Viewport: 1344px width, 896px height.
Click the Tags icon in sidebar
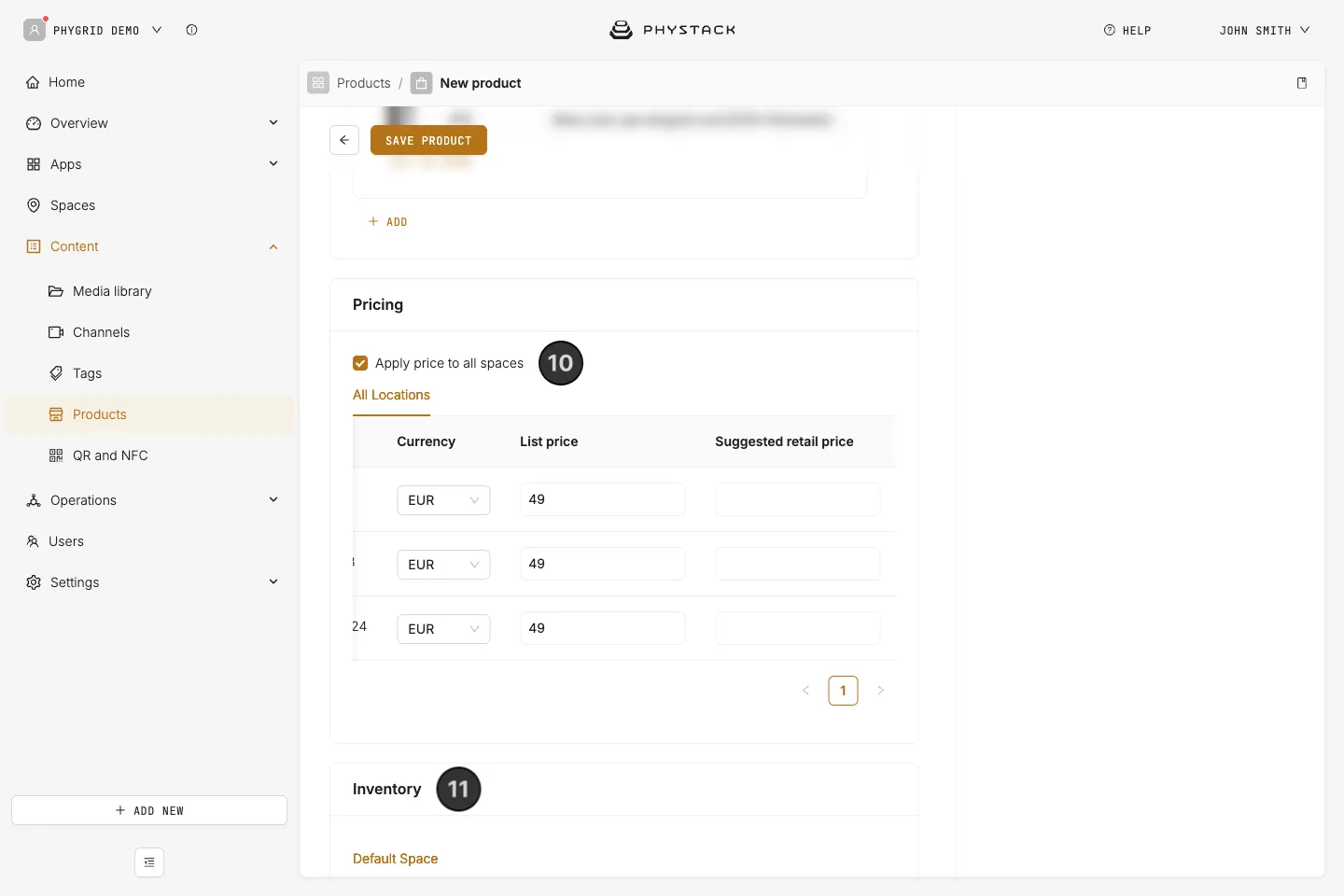coord(56,373)
